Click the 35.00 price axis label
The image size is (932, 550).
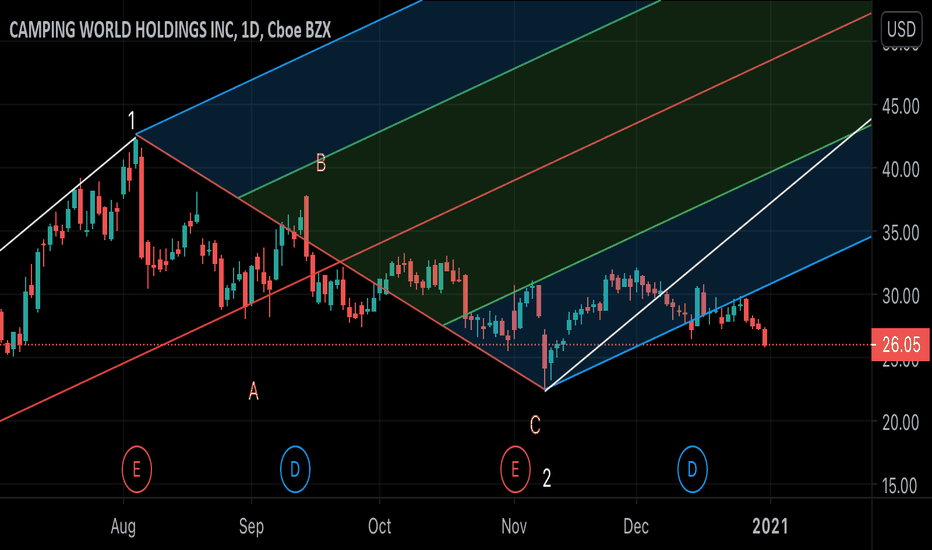(x=900, y=232)
